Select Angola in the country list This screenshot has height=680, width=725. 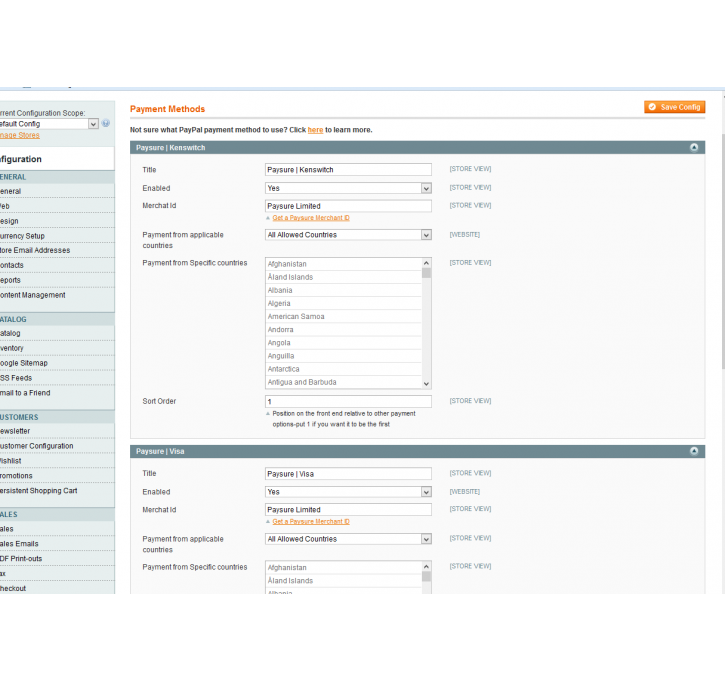pos(344,343)
